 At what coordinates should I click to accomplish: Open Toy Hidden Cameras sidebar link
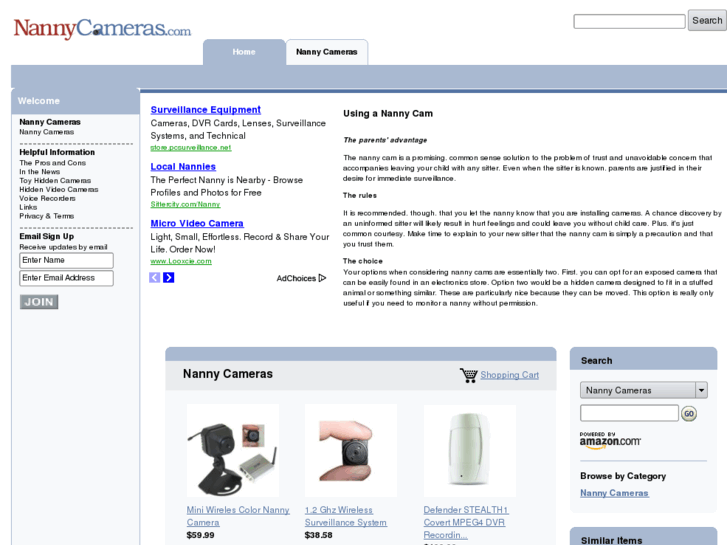(x=55, y=180)
